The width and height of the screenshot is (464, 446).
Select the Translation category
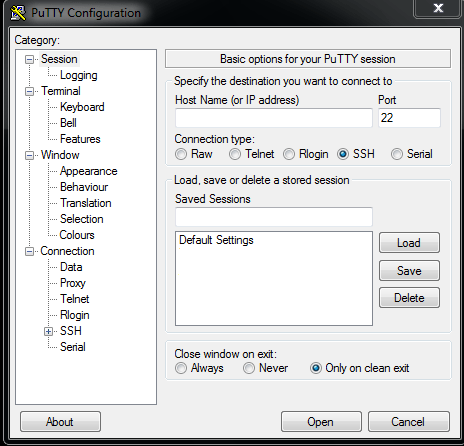86,203
